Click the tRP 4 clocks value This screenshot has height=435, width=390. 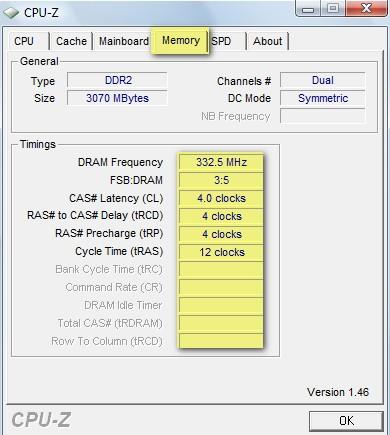pyautogui.click(x=221, y=234)
